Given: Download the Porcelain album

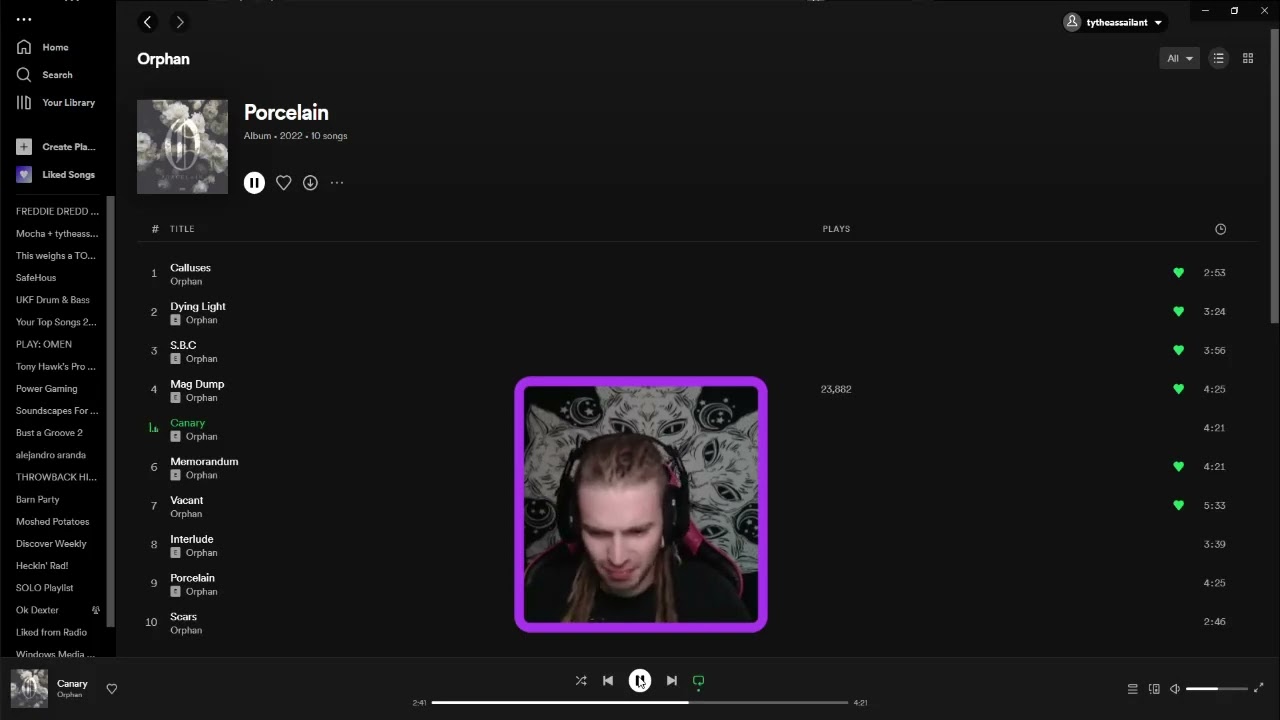Looking at the screenshot, I should tap(310, 182).
